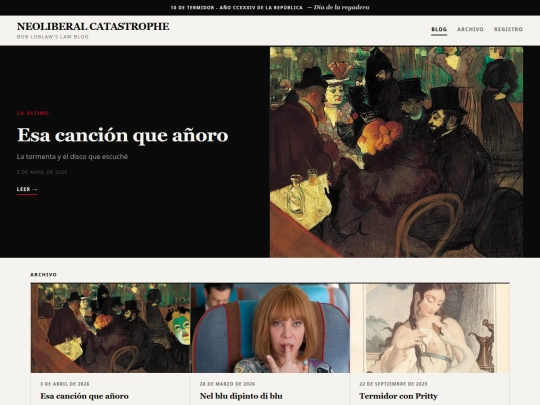Open the red-haired woman airplane thumbnail

270,328
